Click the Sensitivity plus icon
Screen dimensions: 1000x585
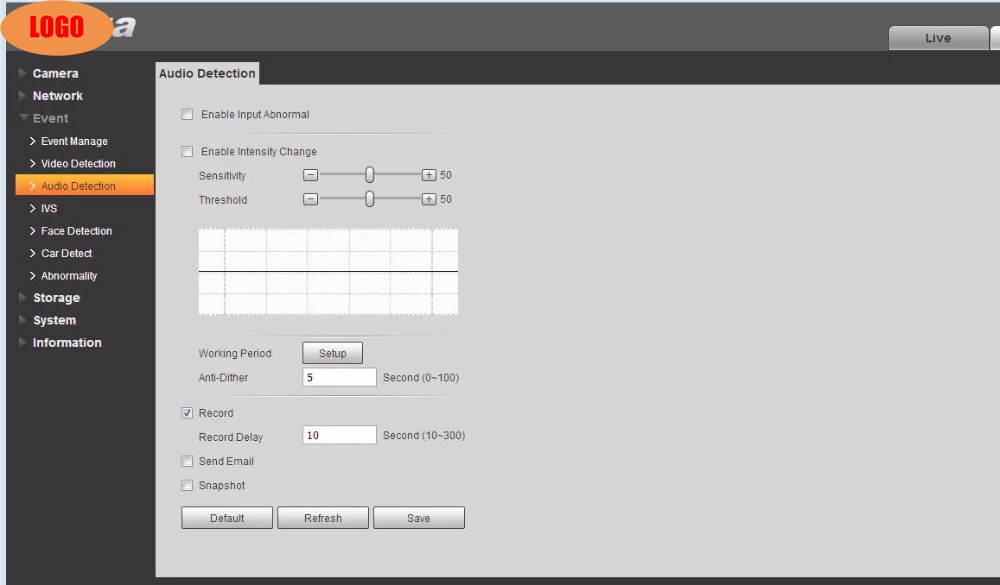tap(429, 175)
